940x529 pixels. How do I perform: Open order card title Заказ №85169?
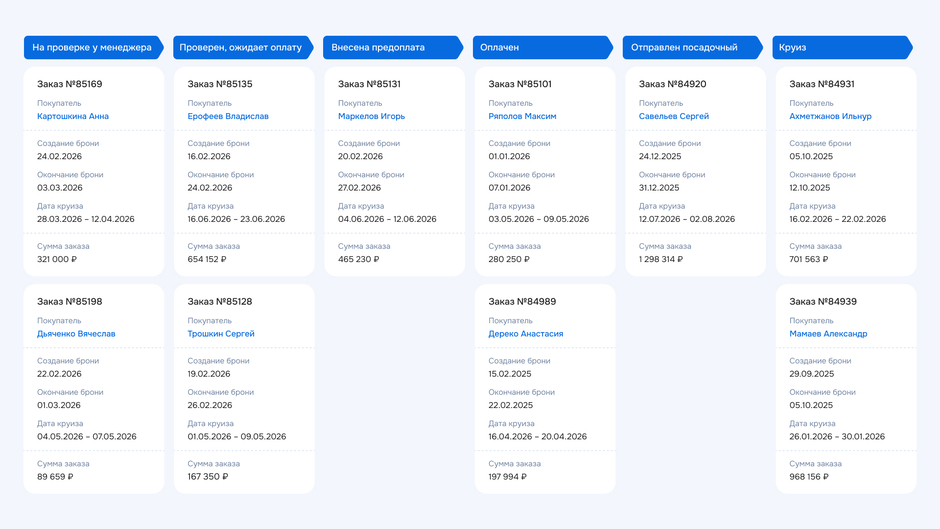coord(70,84)
